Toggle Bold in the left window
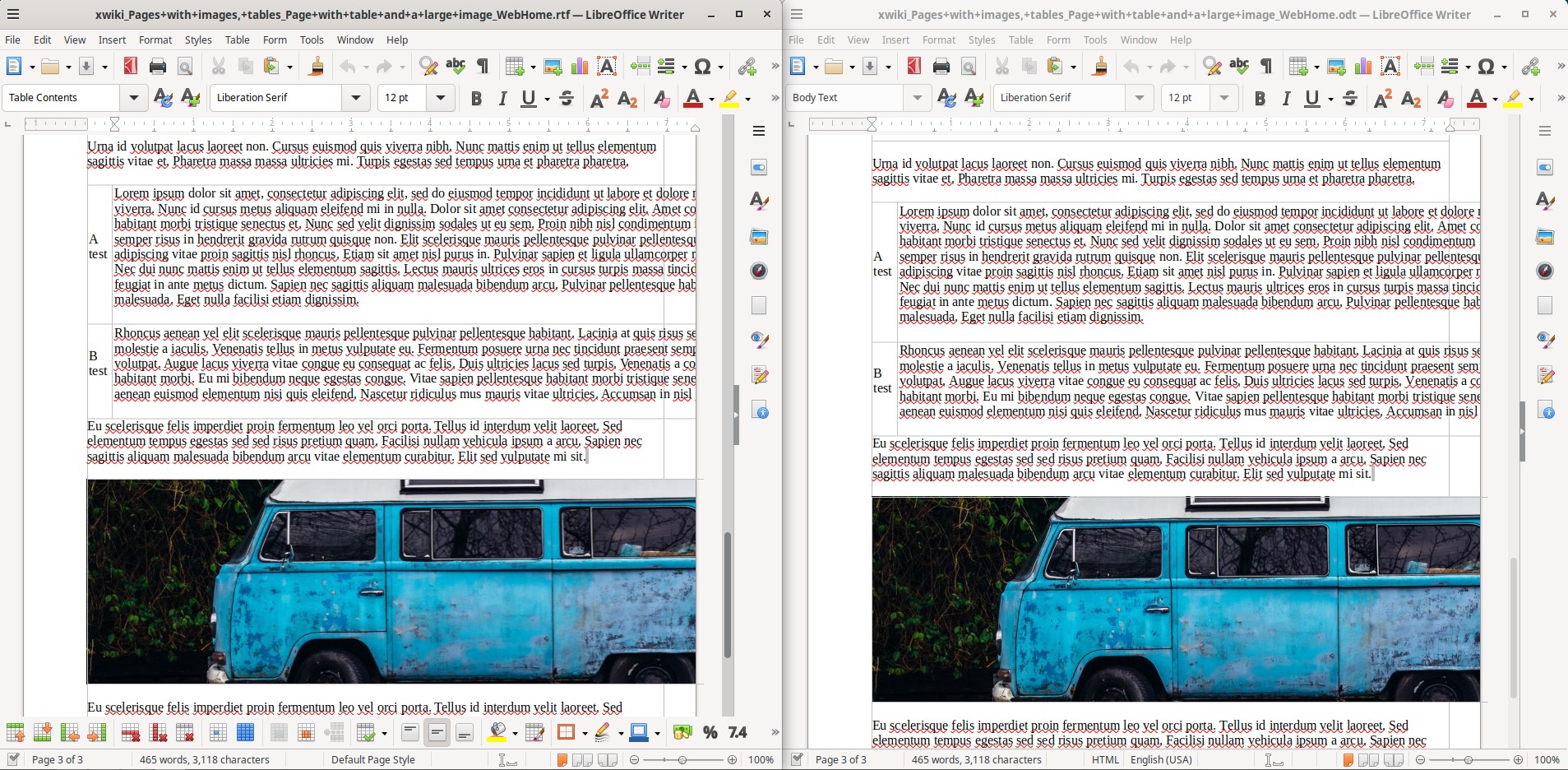The image size is (1568, 770). (x=476, y=99)
